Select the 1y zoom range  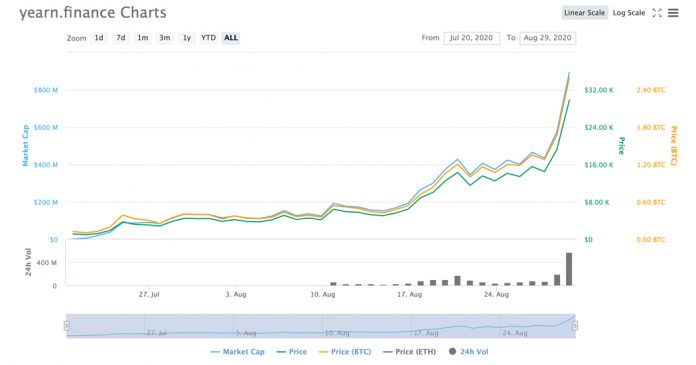click(187, 38)
